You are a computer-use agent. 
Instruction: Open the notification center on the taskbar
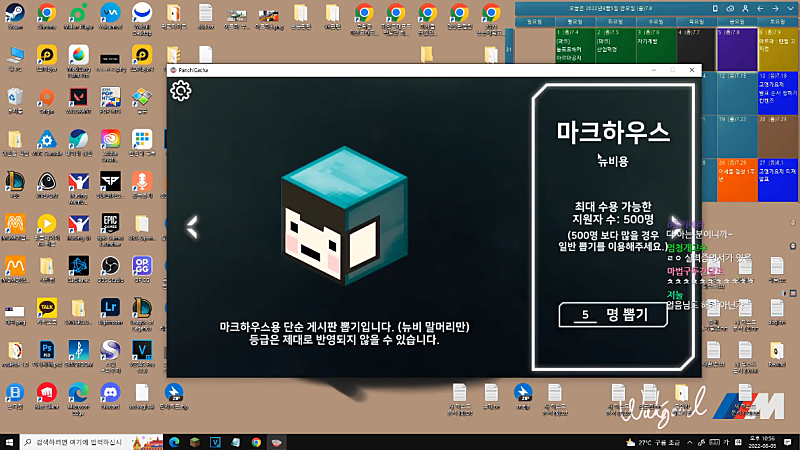point(788,442)
